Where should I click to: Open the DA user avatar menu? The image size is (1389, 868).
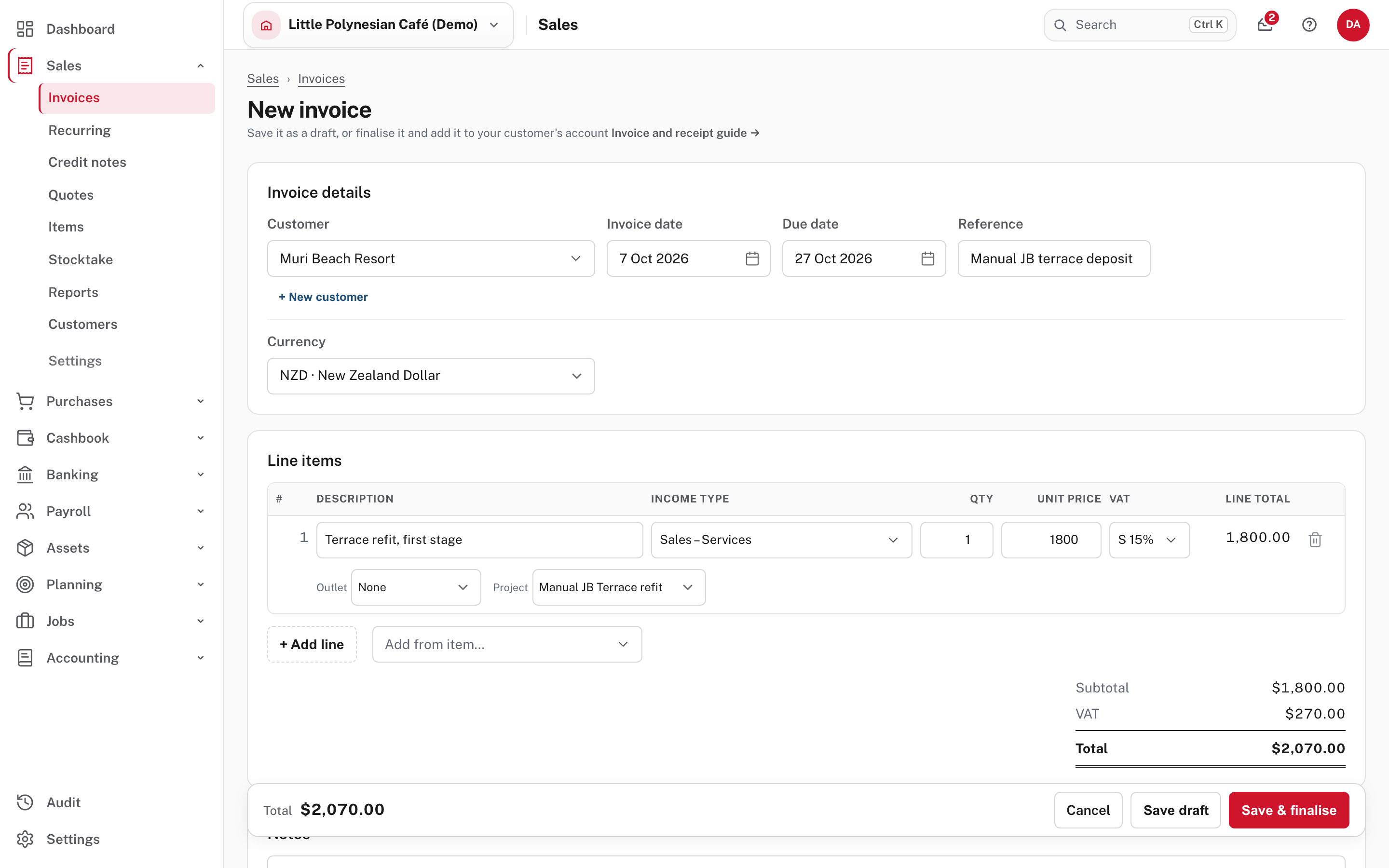[1353, 25]
